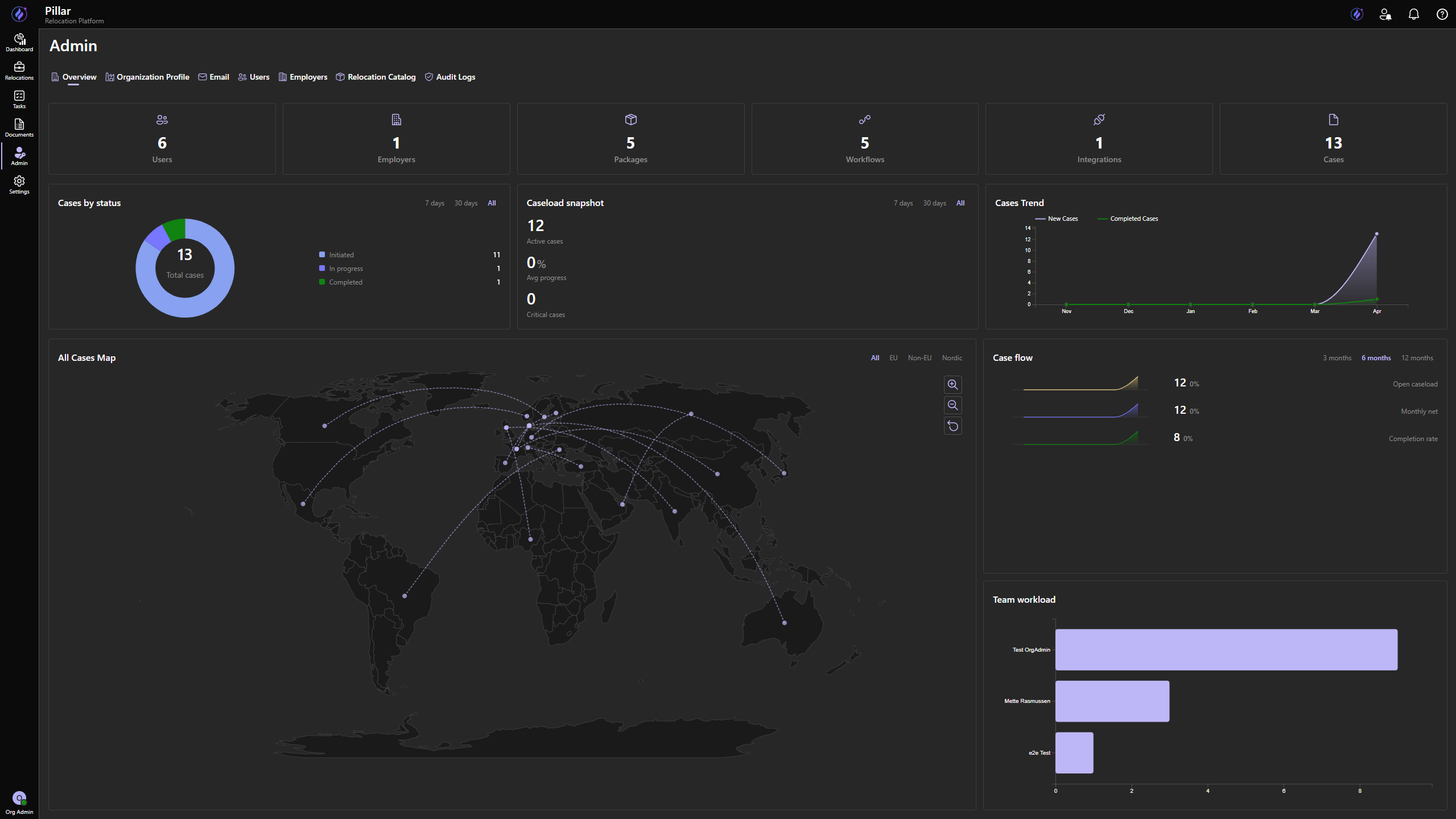Viewport: 1456px width, 819px height.
Task: Click the Employers building card icon
Action: click(397, 120)
